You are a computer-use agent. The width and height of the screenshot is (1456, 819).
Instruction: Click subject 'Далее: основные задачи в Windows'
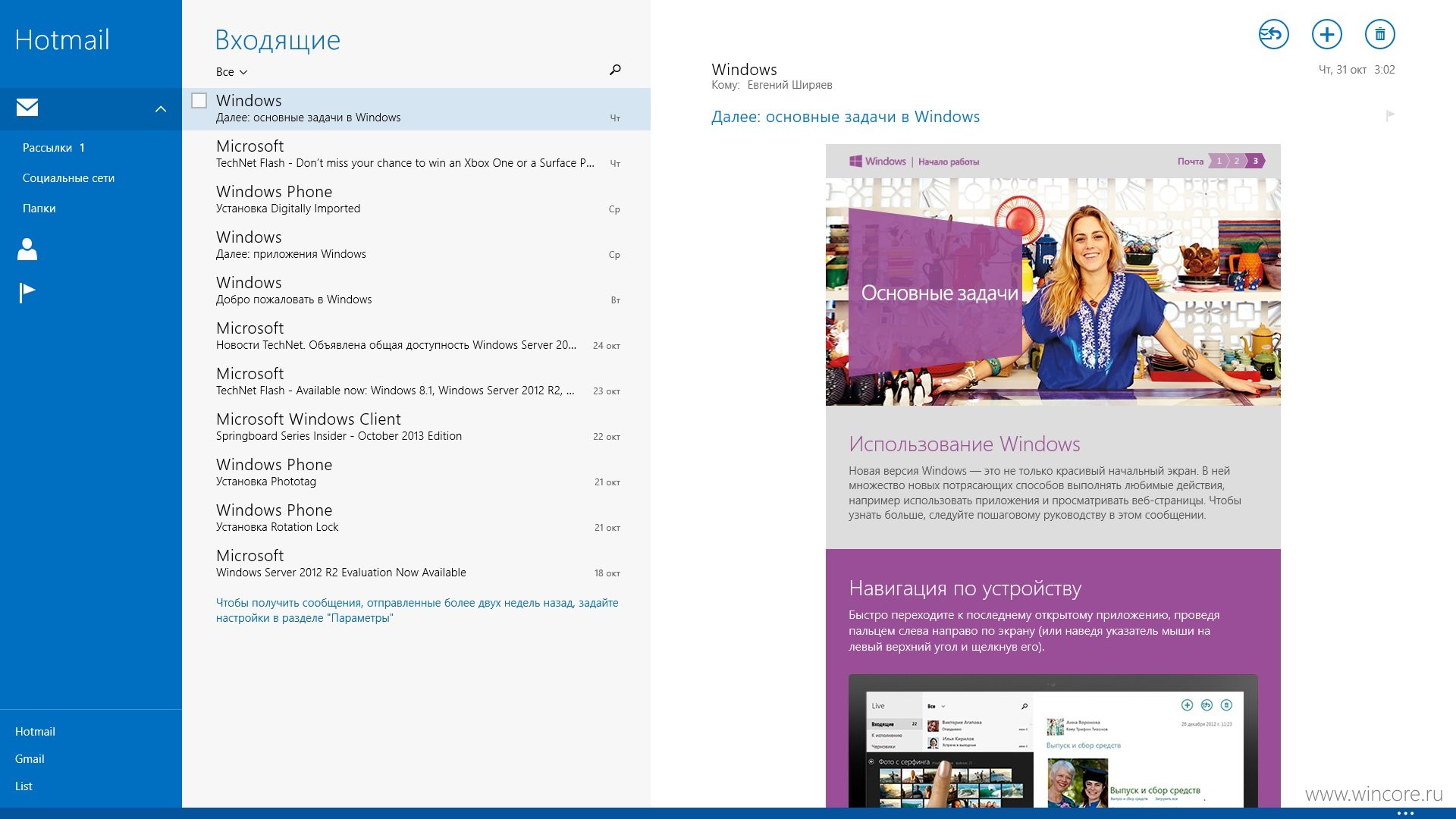(x=846, y=117)
